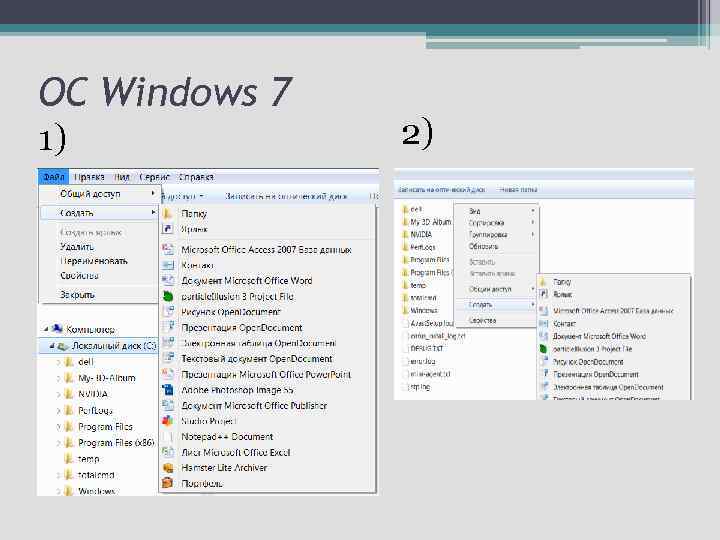Click Записать на оптический диск in right window

pos(441,189)
